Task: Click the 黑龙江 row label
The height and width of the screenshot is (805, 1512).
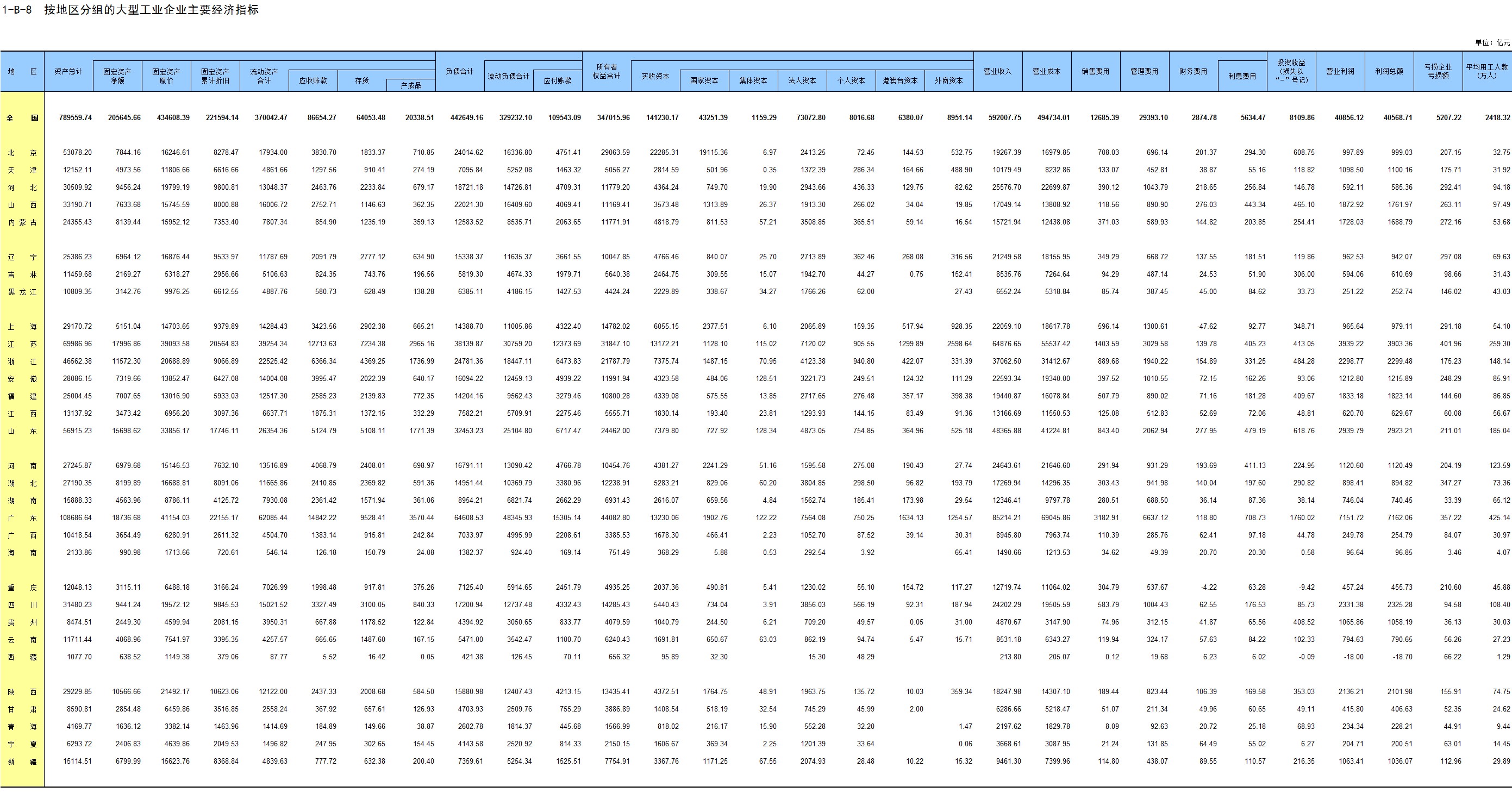Action: (x=22, y=292)
